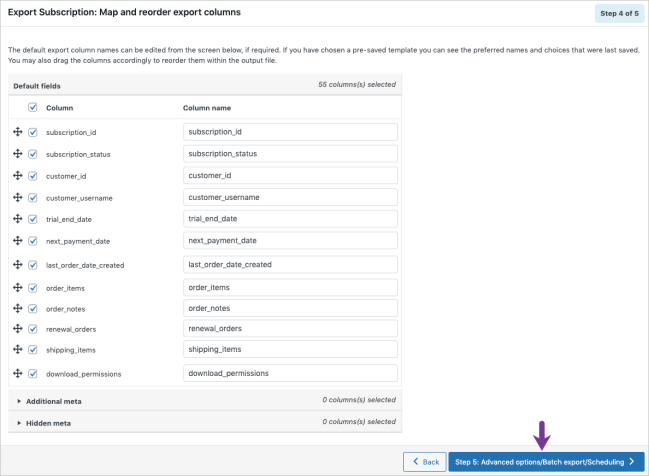Toggle the select-all Column header checkbox
The image size is (649, 476).
(x=33, y=107)
